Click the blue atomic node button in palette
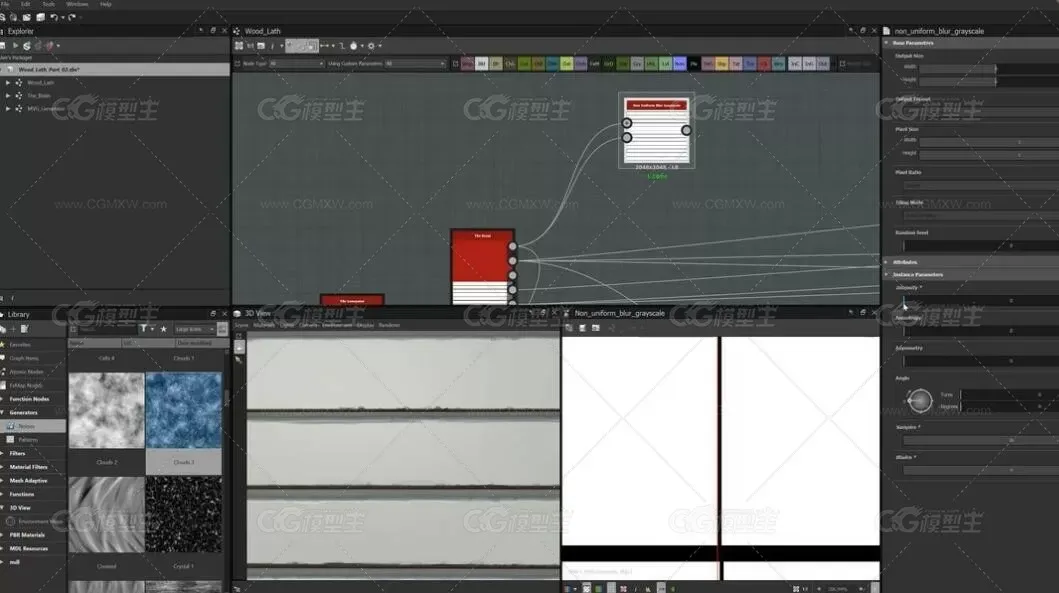1059x593 pixels. coord(679,63)
